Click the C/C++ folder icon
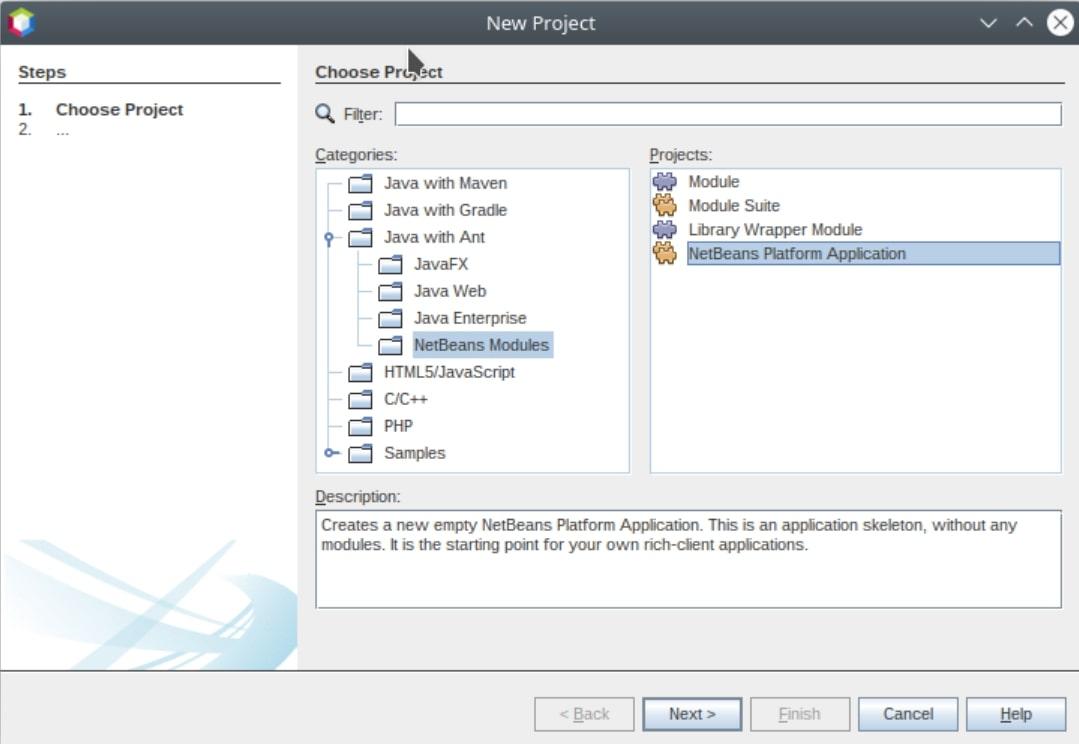The height and width of the screenshot is (744, 1079). pos(360,399)
